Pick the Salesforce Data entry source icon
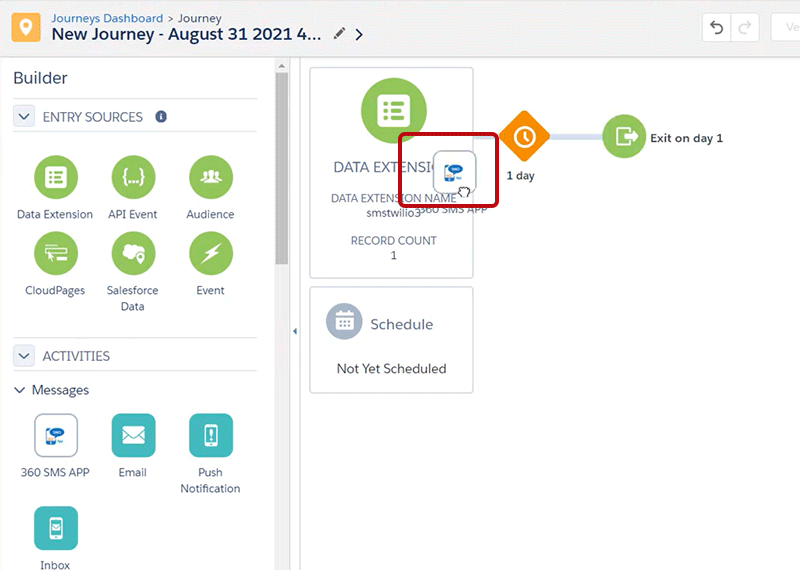The width and height of the screenshot is (800, 570). point(133,254)
